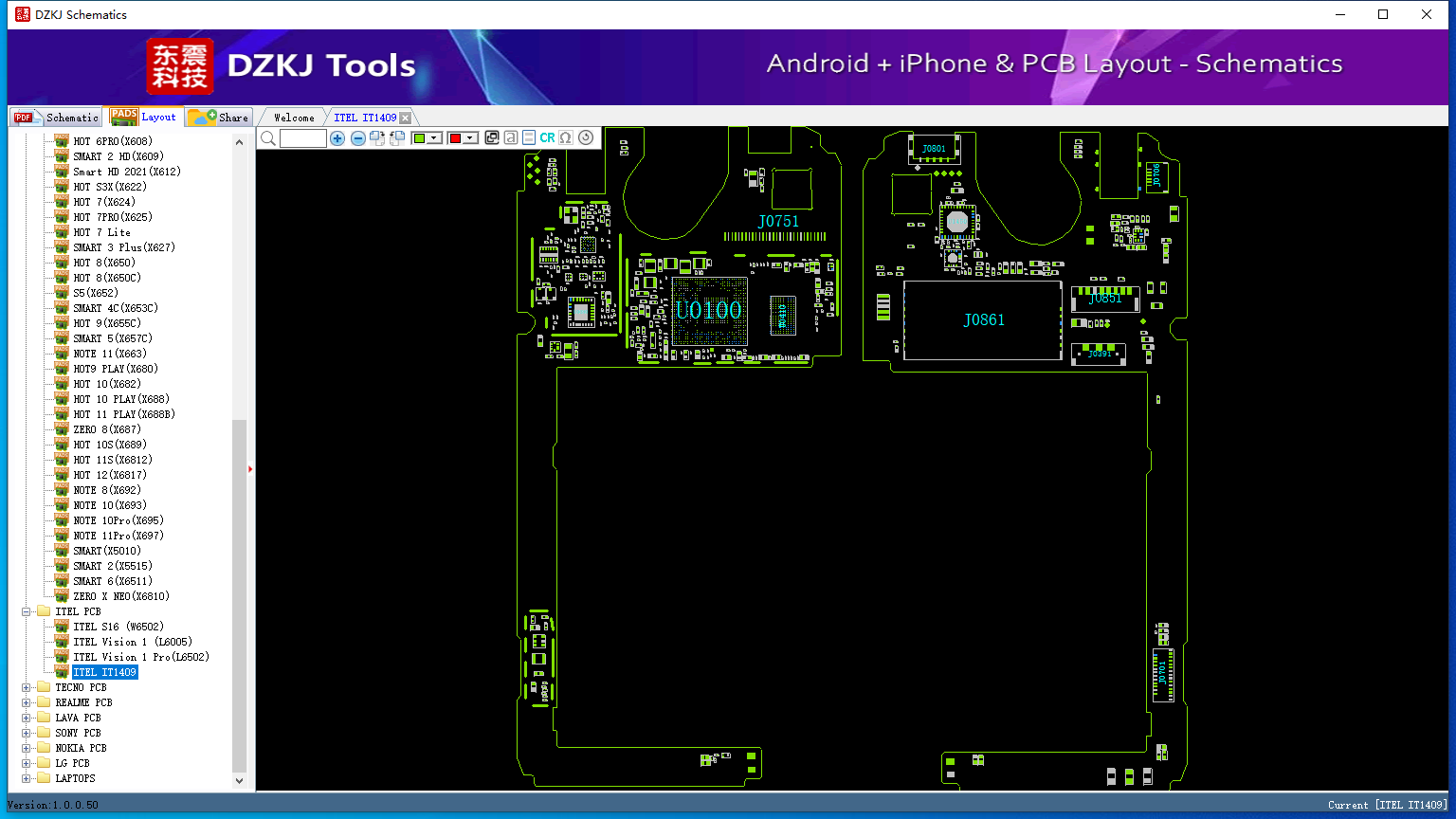Expand the LG PCB folder
Image resolution: width=1456 pixels, height=819 pixels.
(x=27, y=763)
